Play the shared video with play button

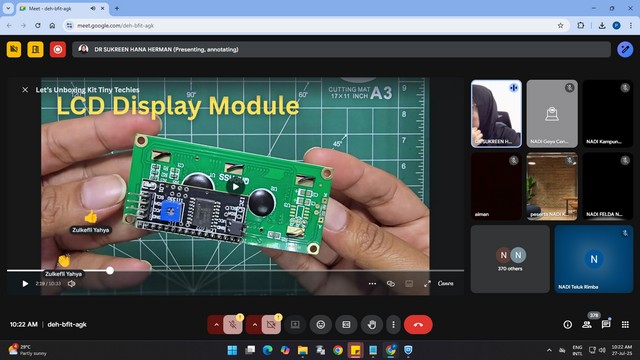click(25, 283)
